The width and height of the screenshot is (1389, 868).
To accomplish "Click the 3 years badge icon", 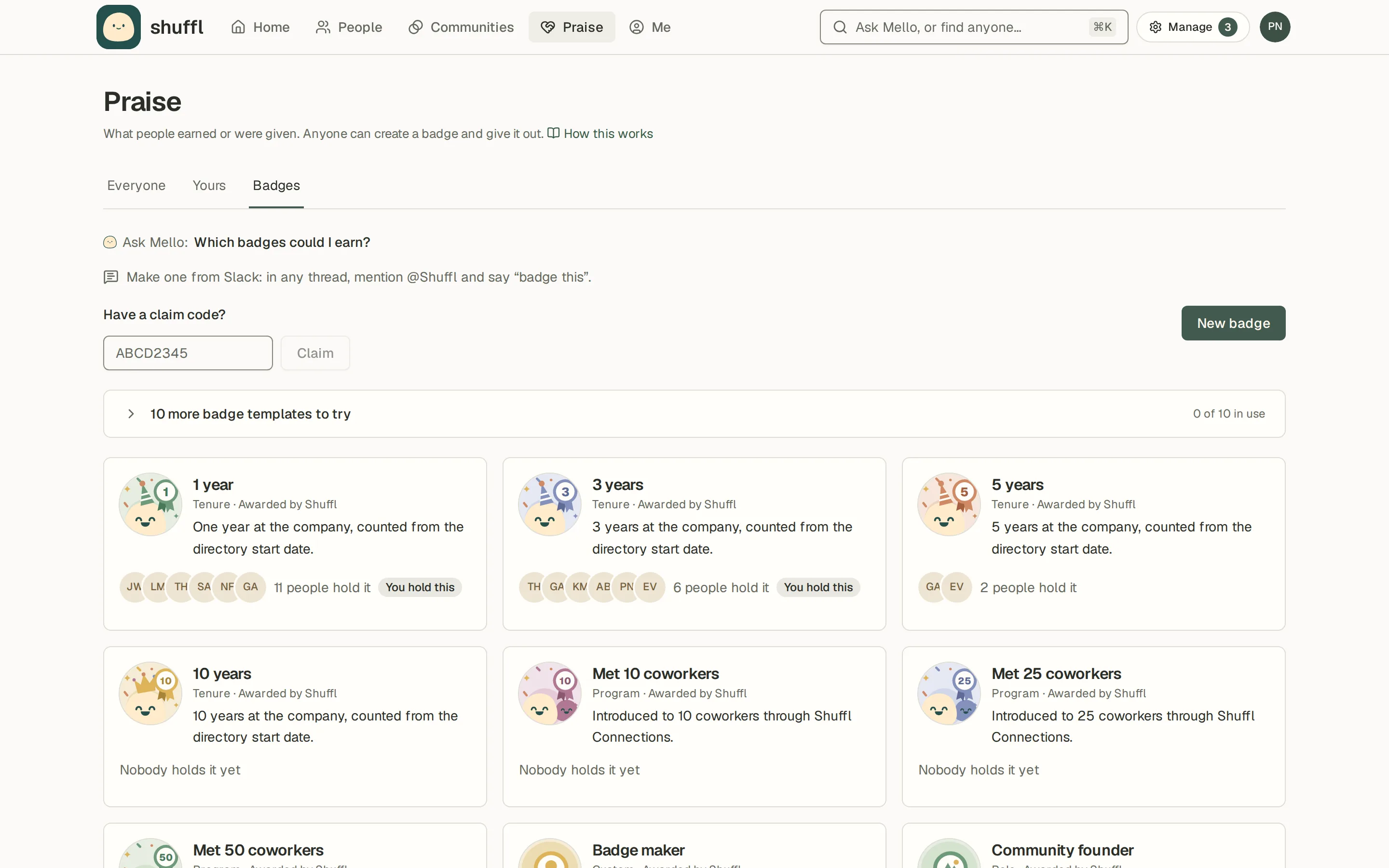I will pos(549,504).
